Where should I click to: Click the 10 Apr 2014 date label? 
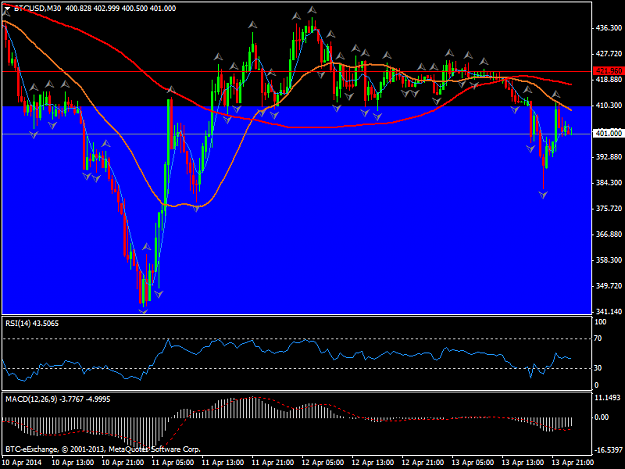(x=22, y=462)
